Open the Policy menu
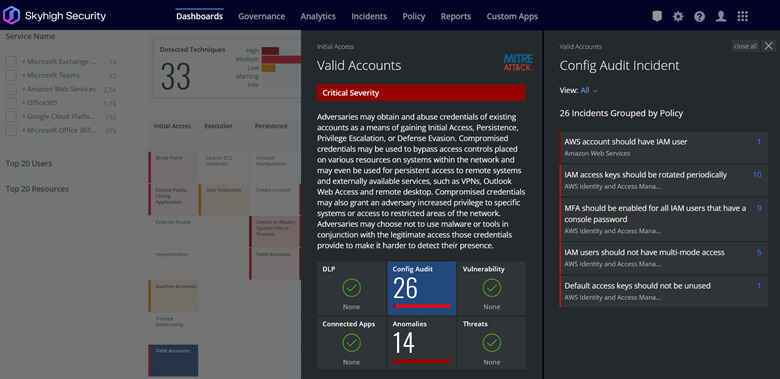The image size is (780, 379). pos(414,16)
